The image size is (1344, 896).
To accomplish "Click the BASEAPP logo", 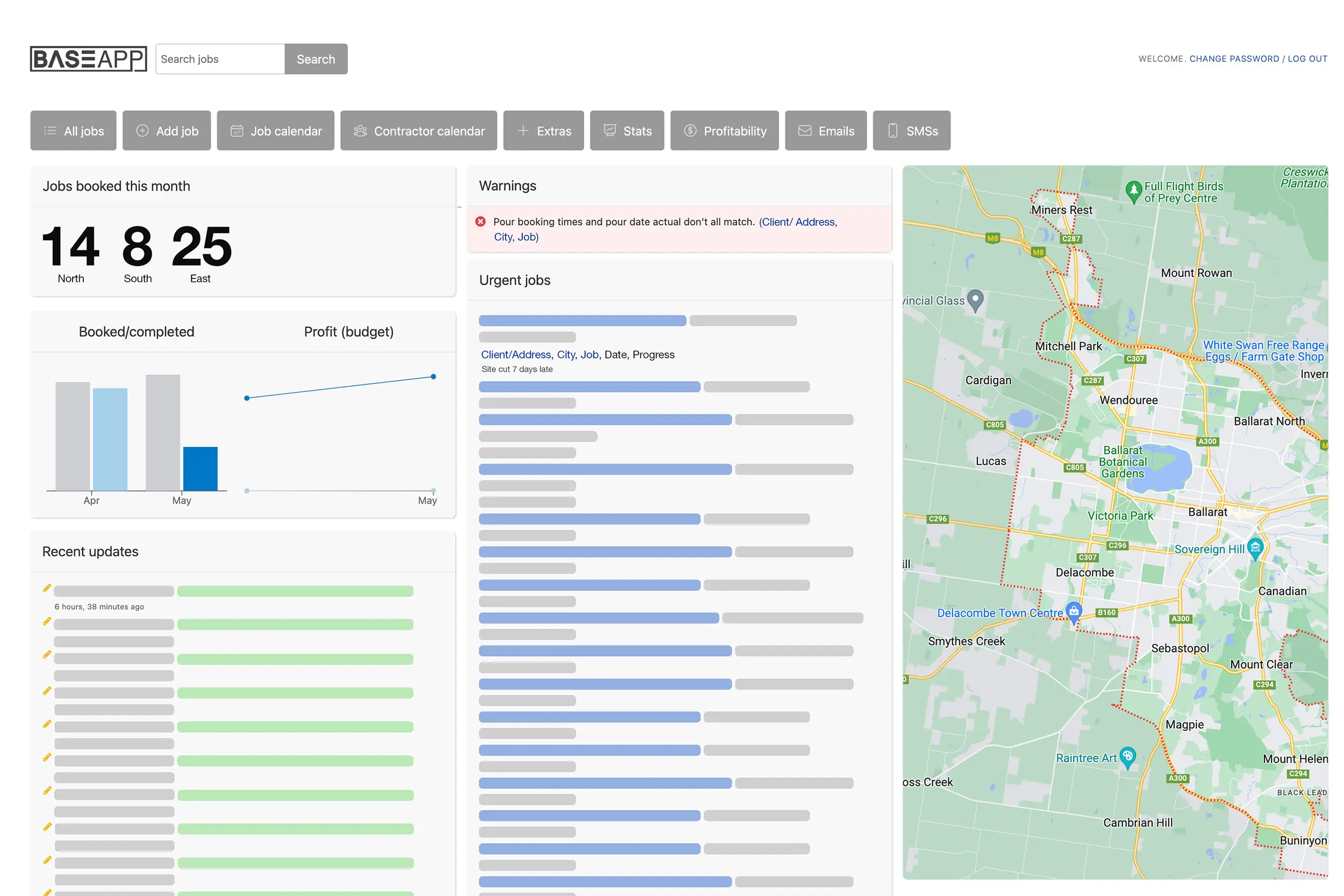I will pyautogui.click(x=88, y=59).
